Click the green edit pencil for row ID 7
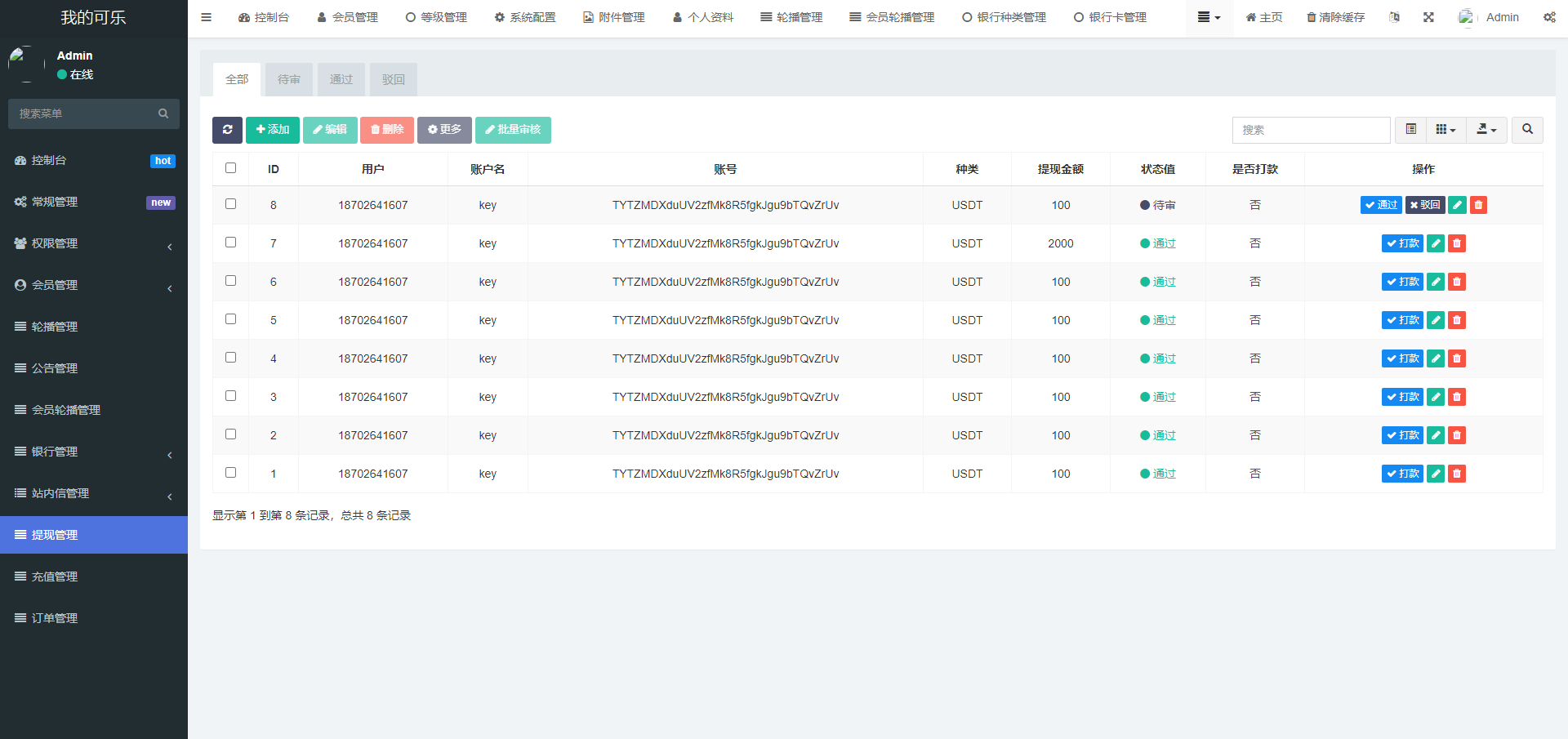Screen dimensions: 1568x739 (x=1436, y=243)
